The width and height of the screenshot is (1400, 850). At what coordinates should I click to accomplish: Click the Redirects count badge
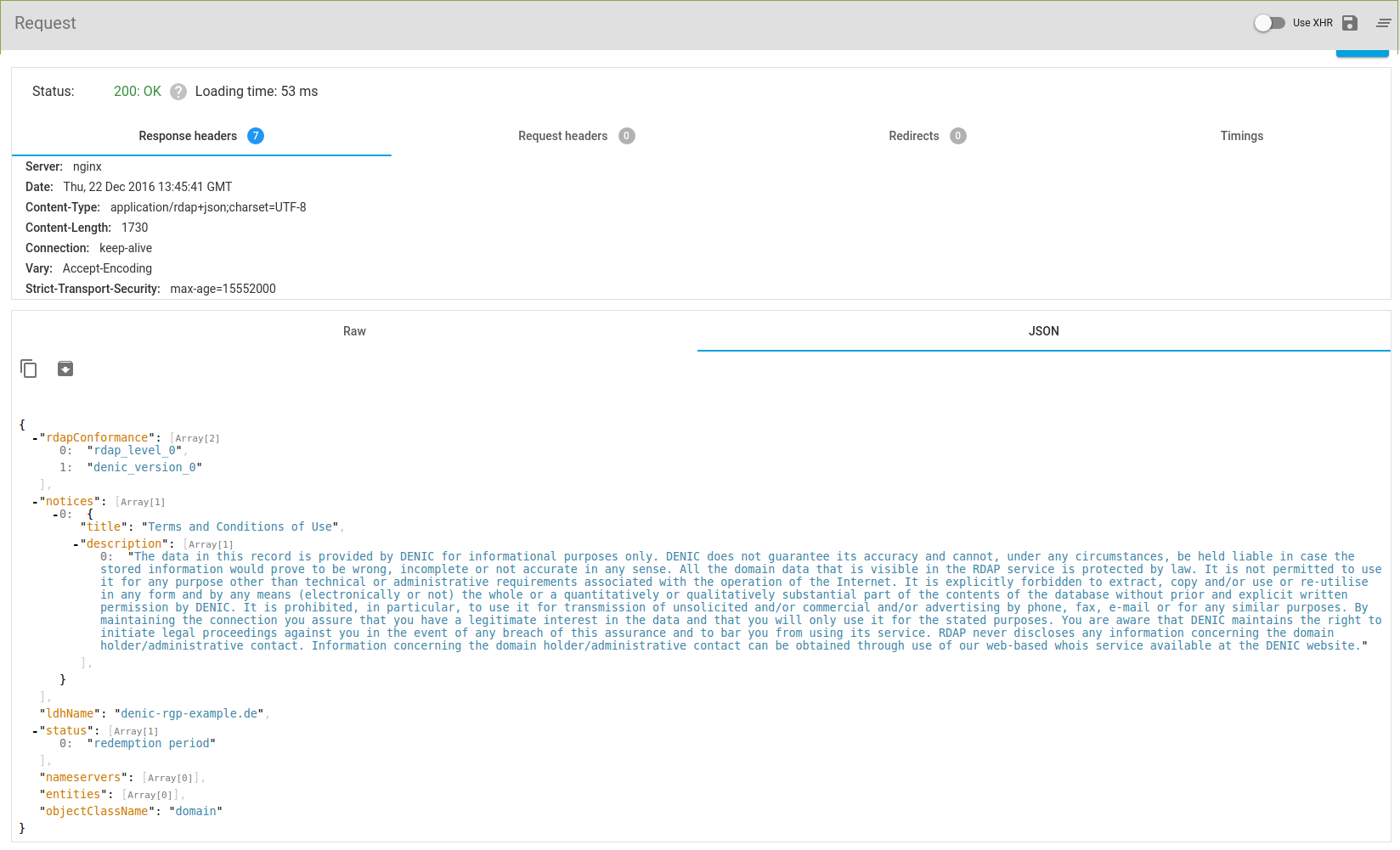(958, 136)
